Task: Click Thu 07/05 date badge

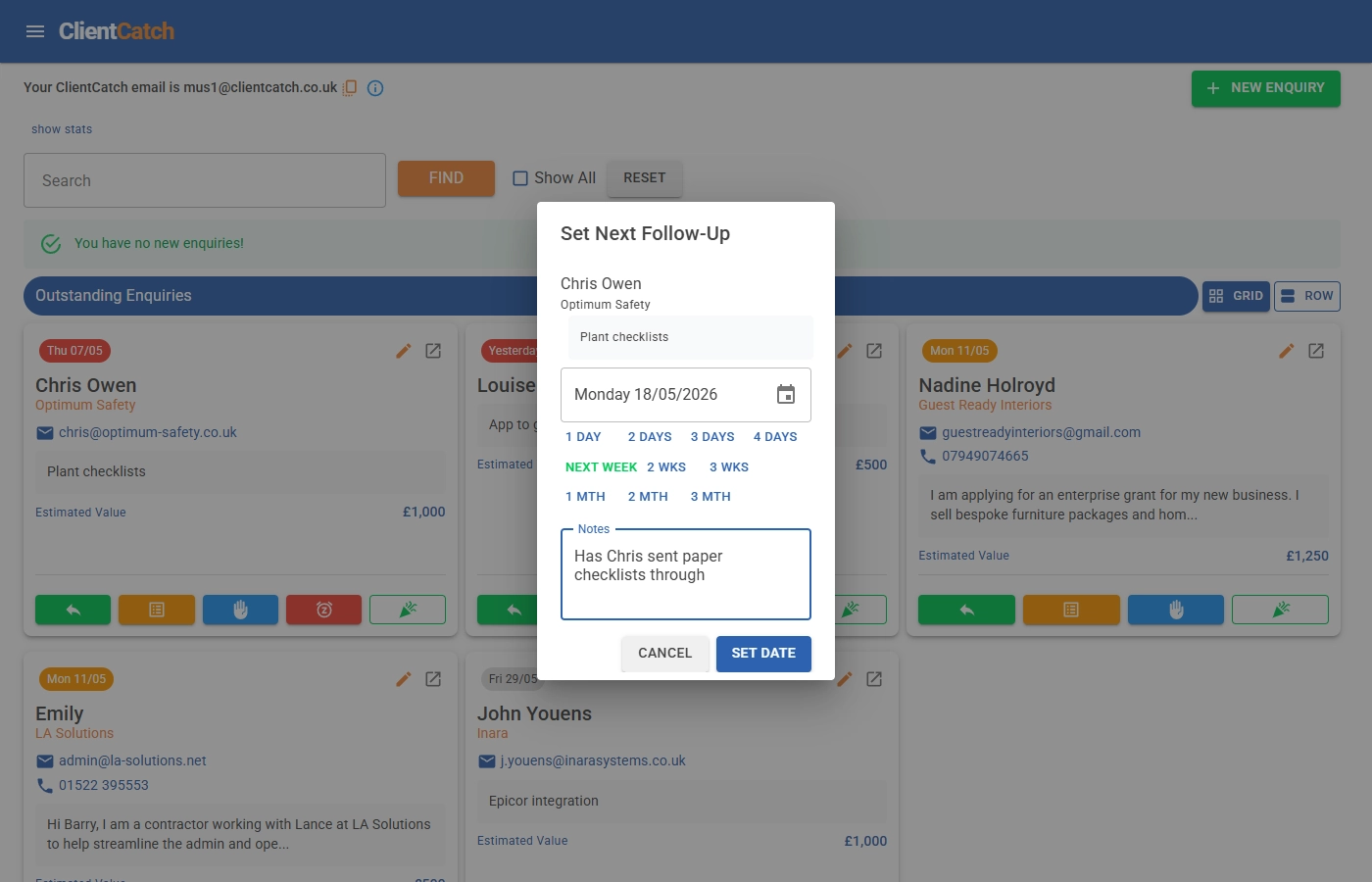Action: (x=74, y=351)
